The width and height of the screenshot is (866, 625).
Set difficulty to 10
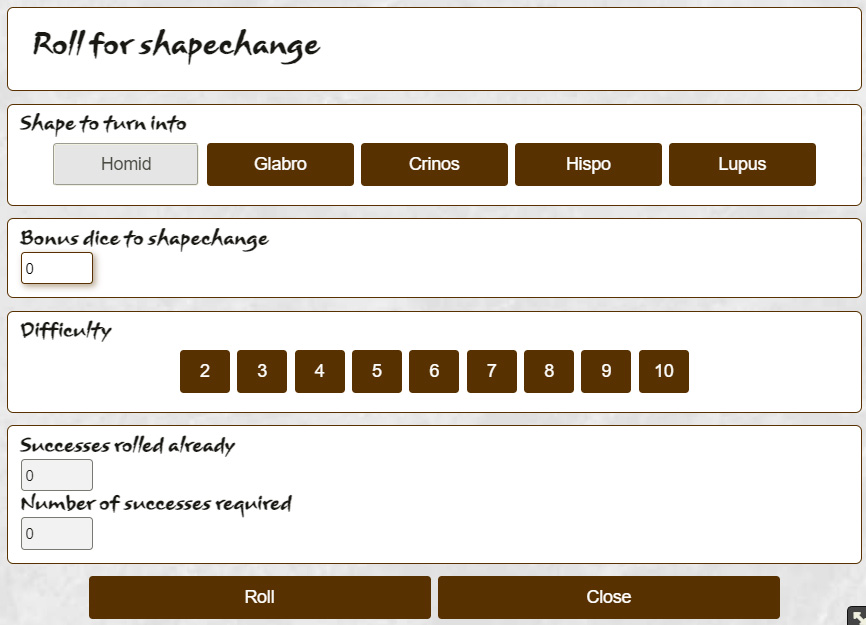[x=664, y=371]
